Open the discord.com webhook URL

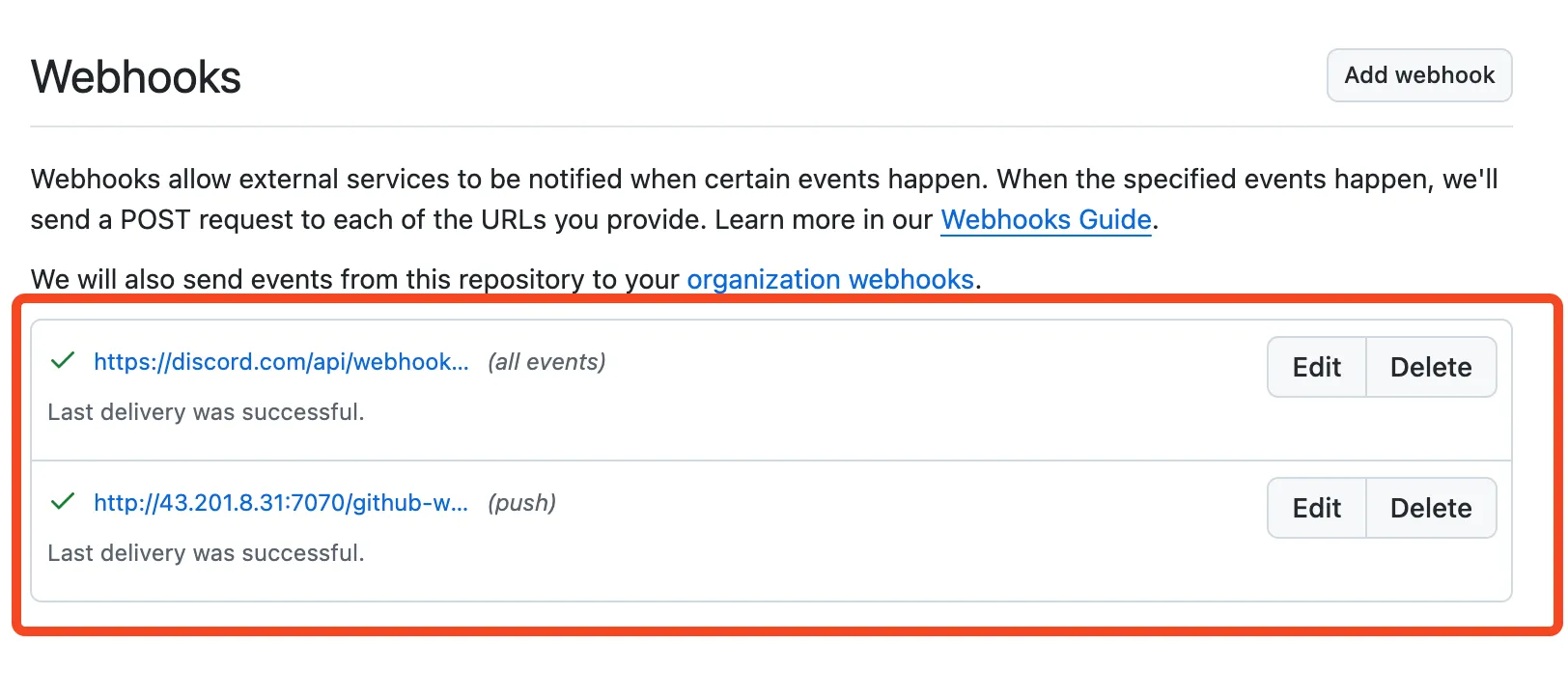point(281,362)
